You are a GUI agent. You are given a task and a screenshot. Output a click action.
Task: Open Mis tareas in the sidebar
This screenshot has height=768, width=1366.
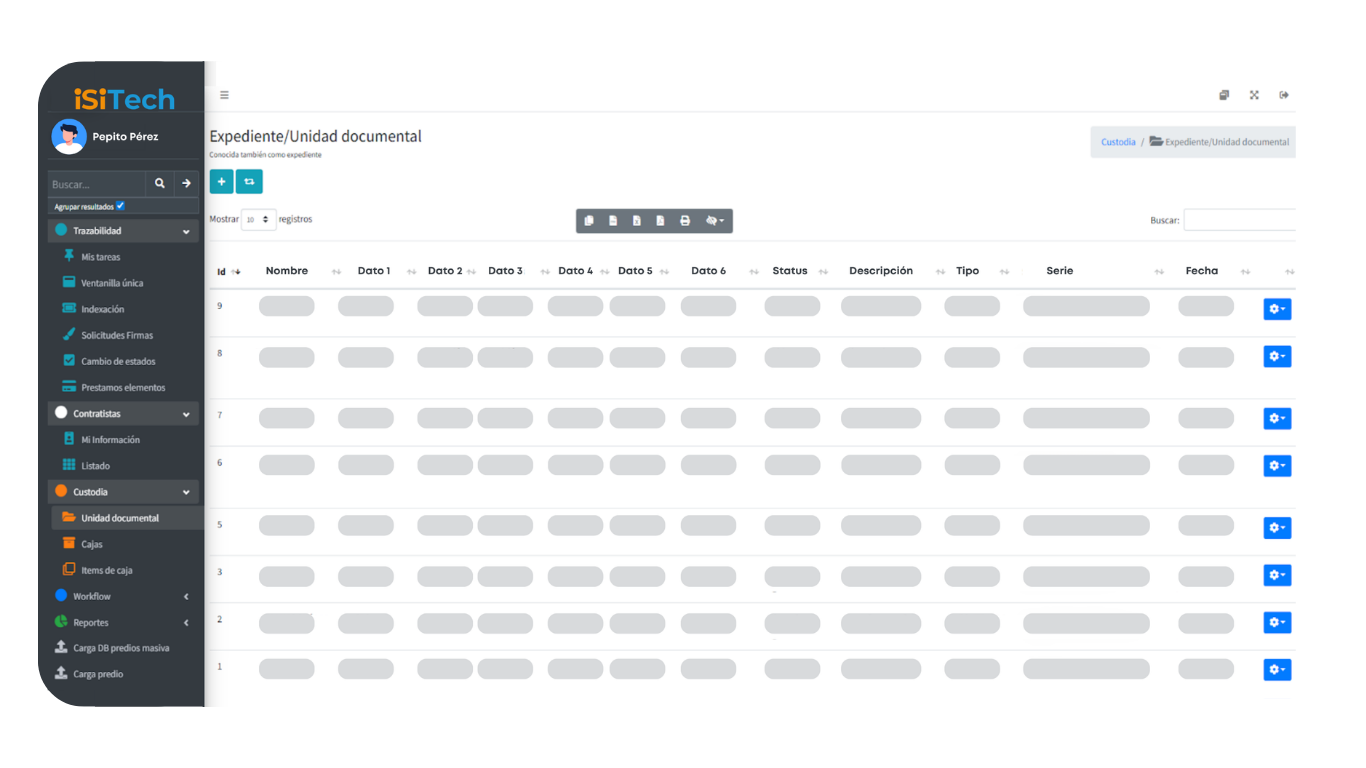(101, 257)
